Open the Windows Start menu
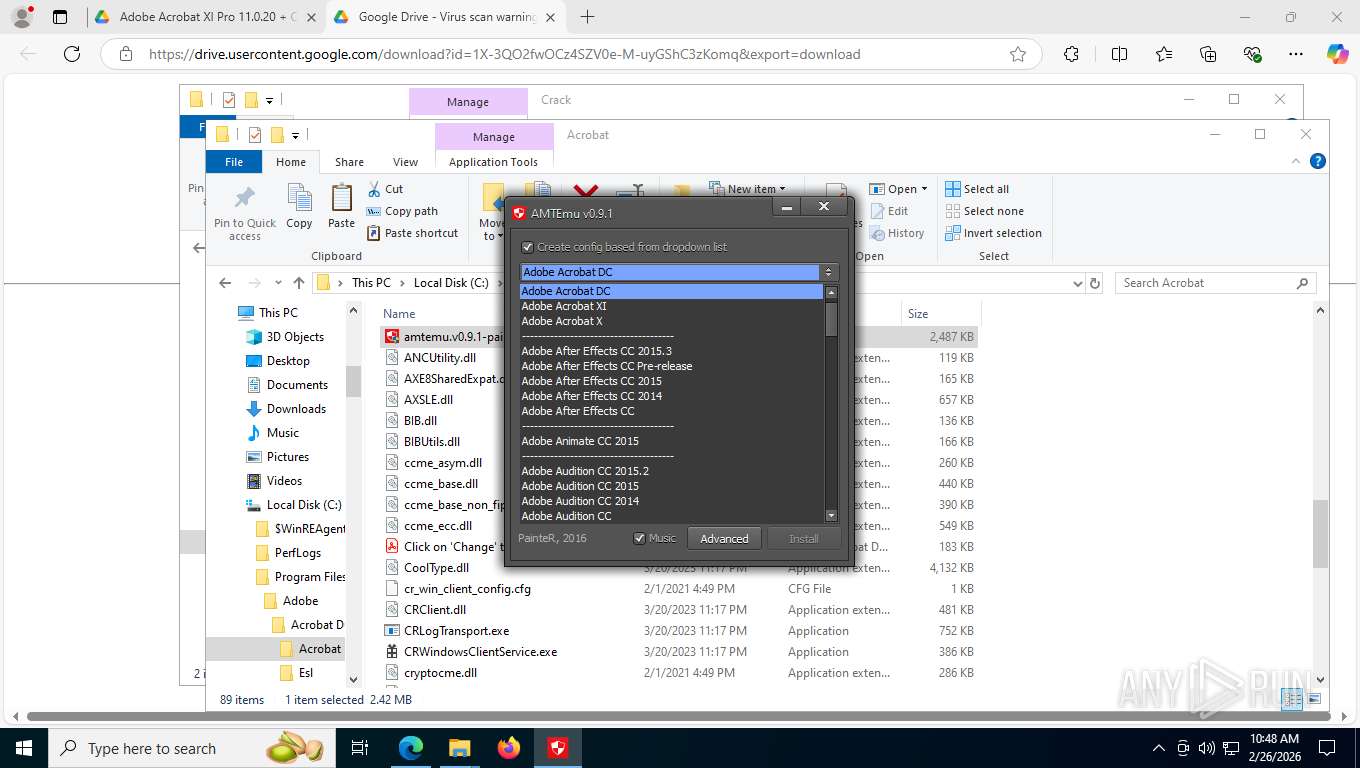Screen dimensions: 1360x768 coord(23,748)
